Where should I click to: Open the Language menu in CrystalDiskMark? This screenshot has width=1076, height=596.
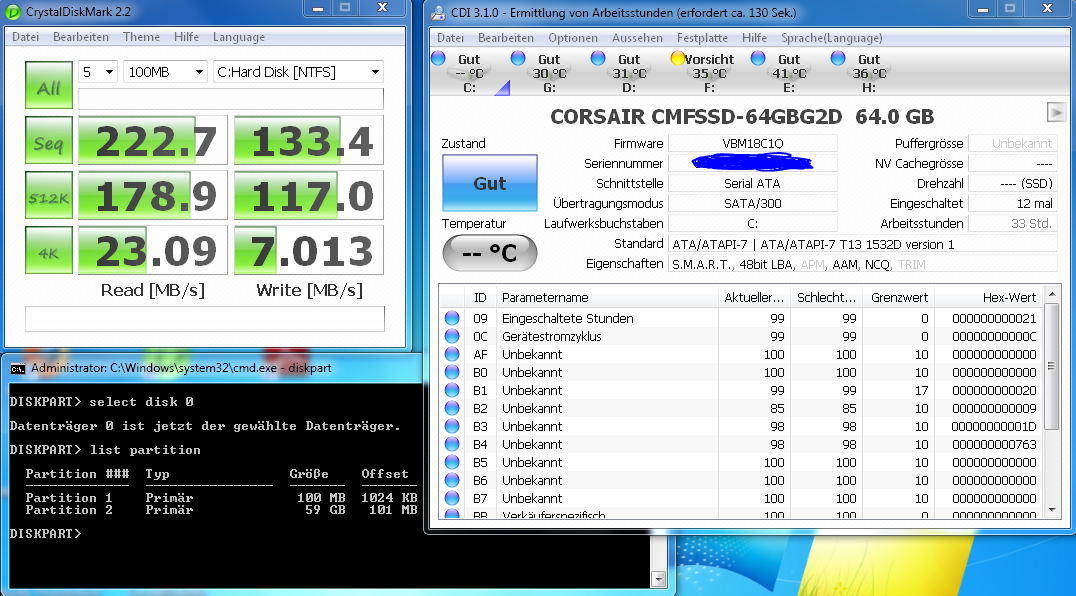(239, 37)
